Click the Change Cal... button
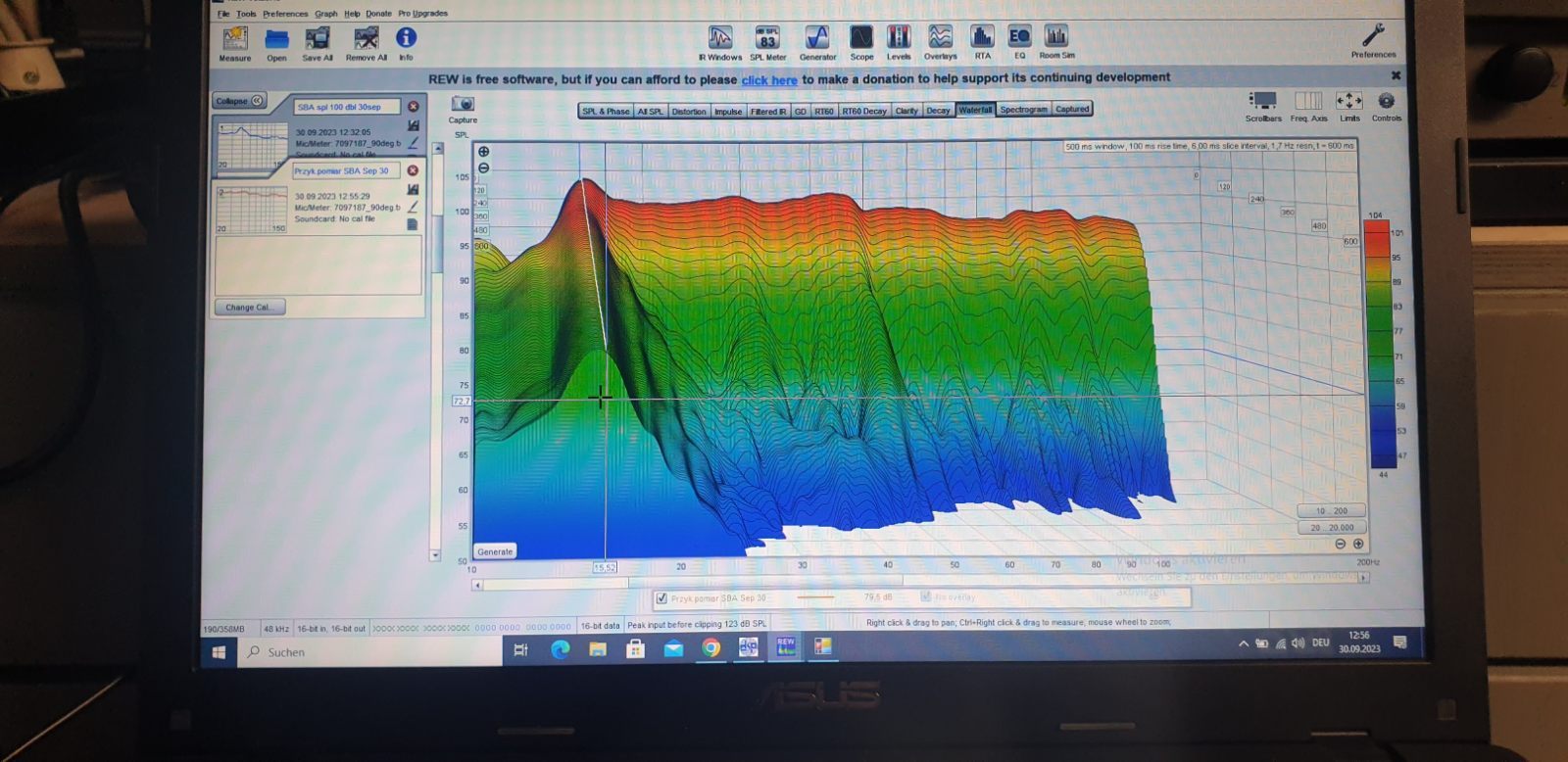 coord(249,307)
